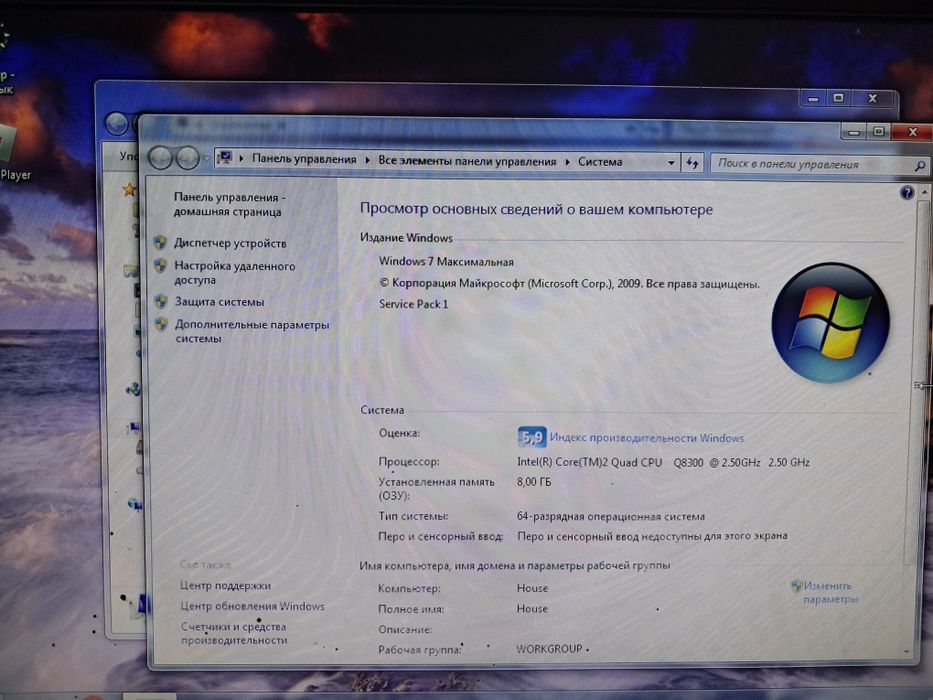
Task: Click scrollbar down arrow in System window
Action: tap(906, 651)
